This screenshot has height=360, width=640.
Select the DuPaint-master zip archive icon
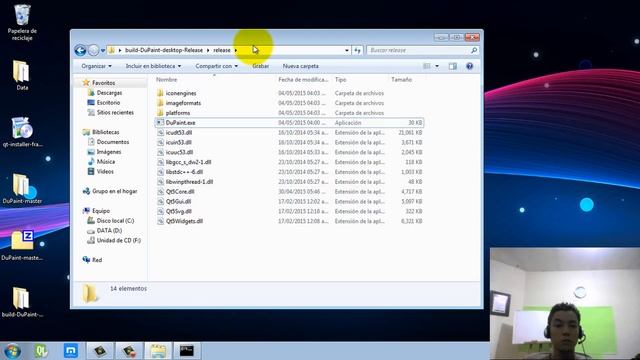pos(22,246)
